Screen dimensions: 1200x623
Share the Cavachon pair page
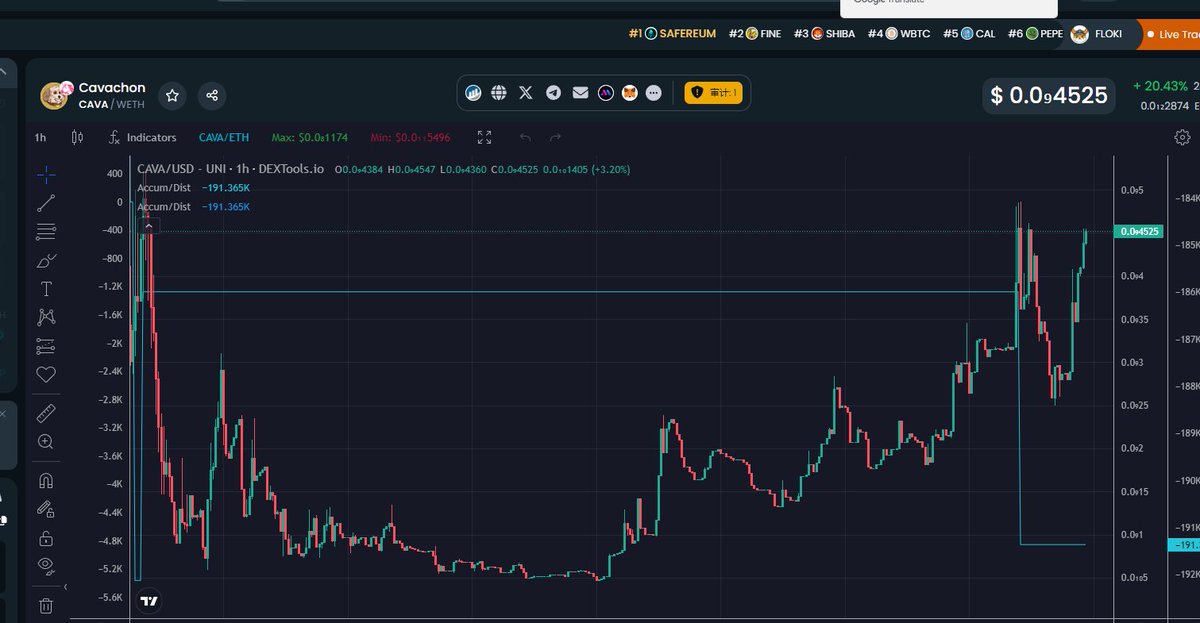tap(212, 96)
